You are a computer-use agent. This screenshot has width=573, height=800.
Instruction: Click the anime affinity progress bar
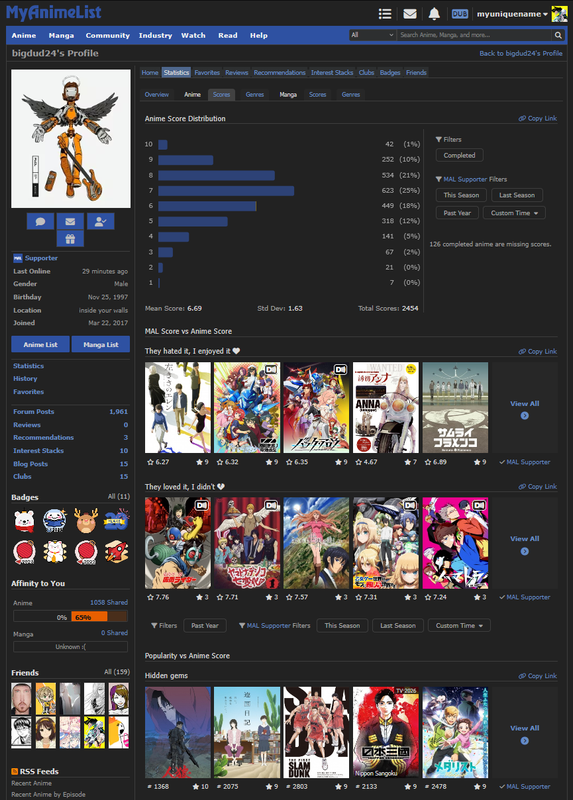point(70,617)
